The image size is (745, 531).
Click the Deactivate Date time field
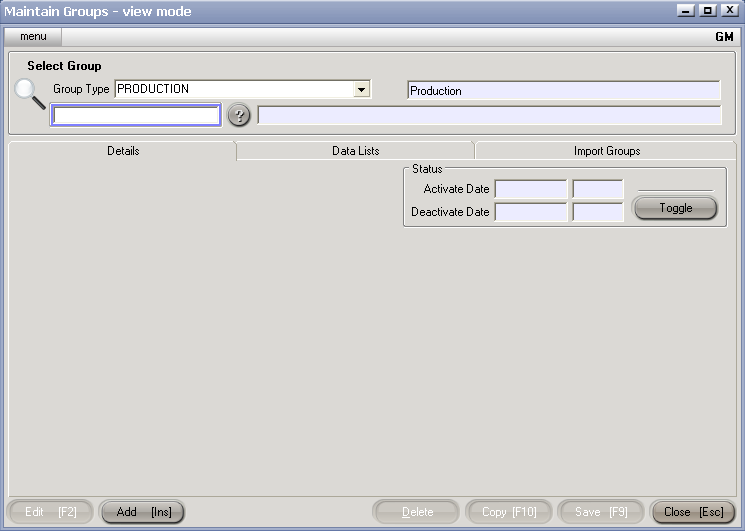coord(598,212)
